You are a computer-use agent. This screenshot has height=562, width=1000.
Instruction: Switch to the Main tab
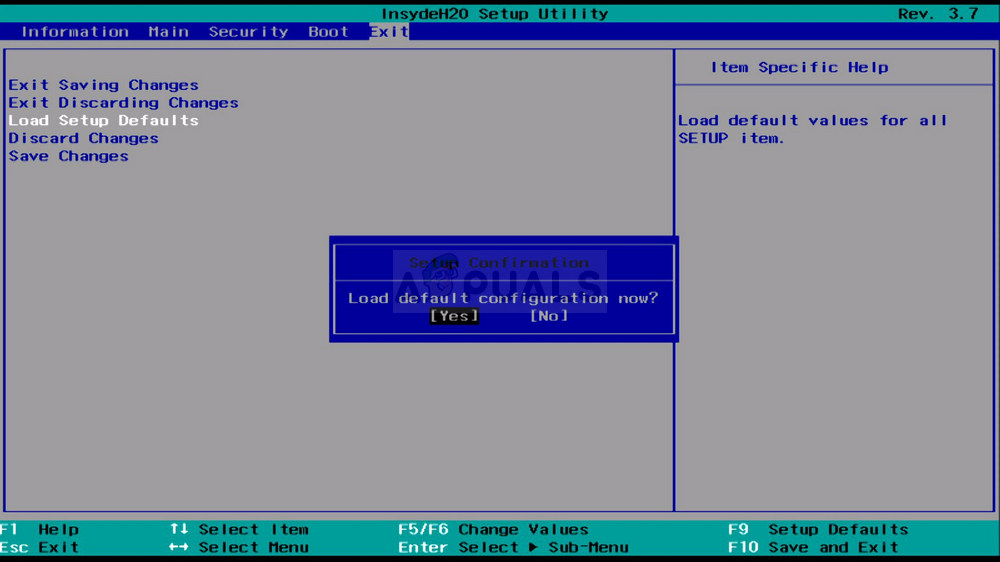[168, 31]
